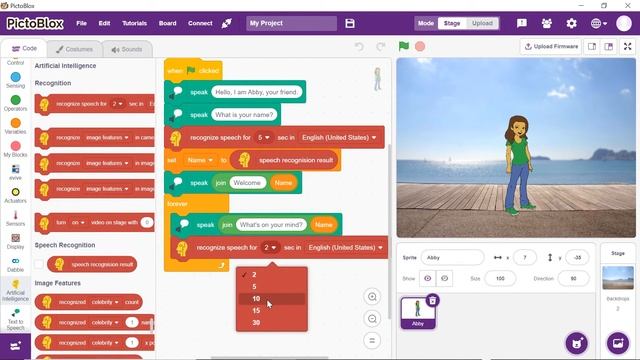
Task: Undo the last action
Action: tap(359, 47)
